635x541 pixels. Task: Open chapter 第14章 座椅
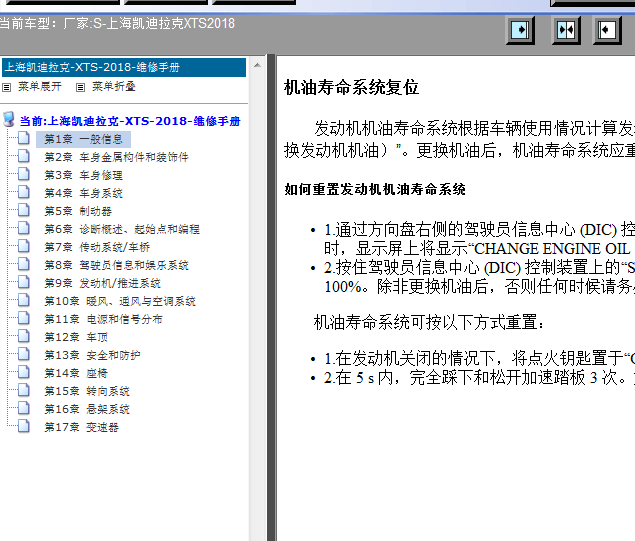pyautogui.click(x=76, y=373)
